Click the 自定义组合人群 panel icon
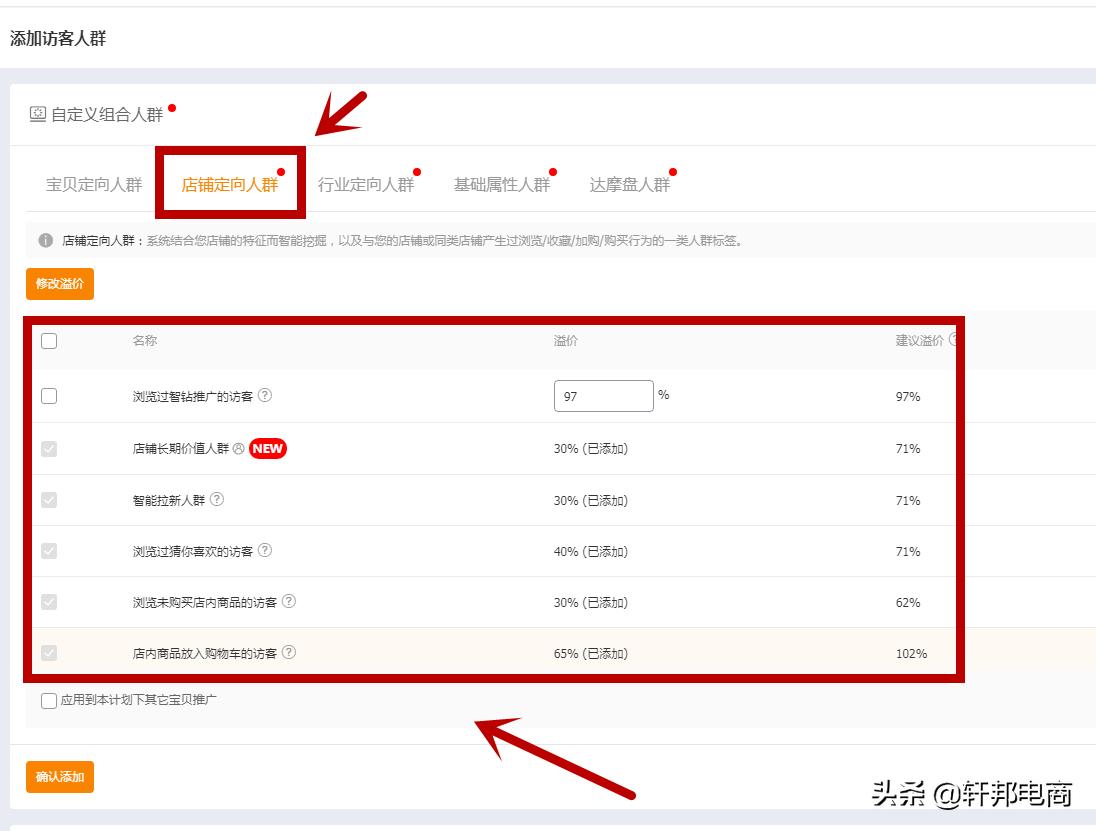Viewport: 1096px width, 831px height. coord(38,114)
